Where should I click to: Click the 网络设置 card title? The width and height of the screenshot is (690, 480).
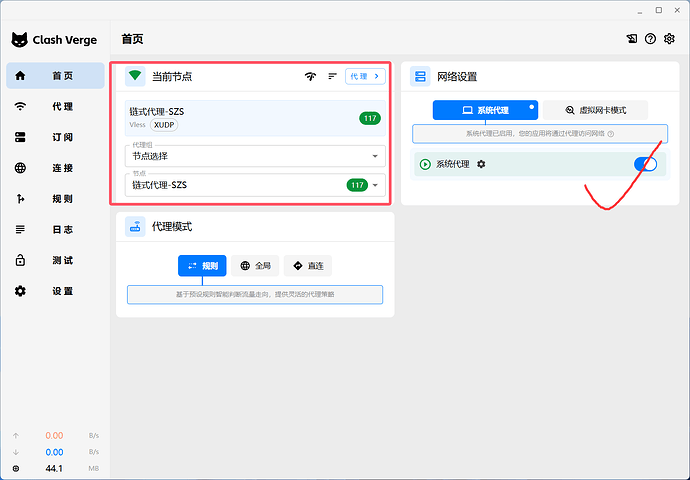pos(457,77)
